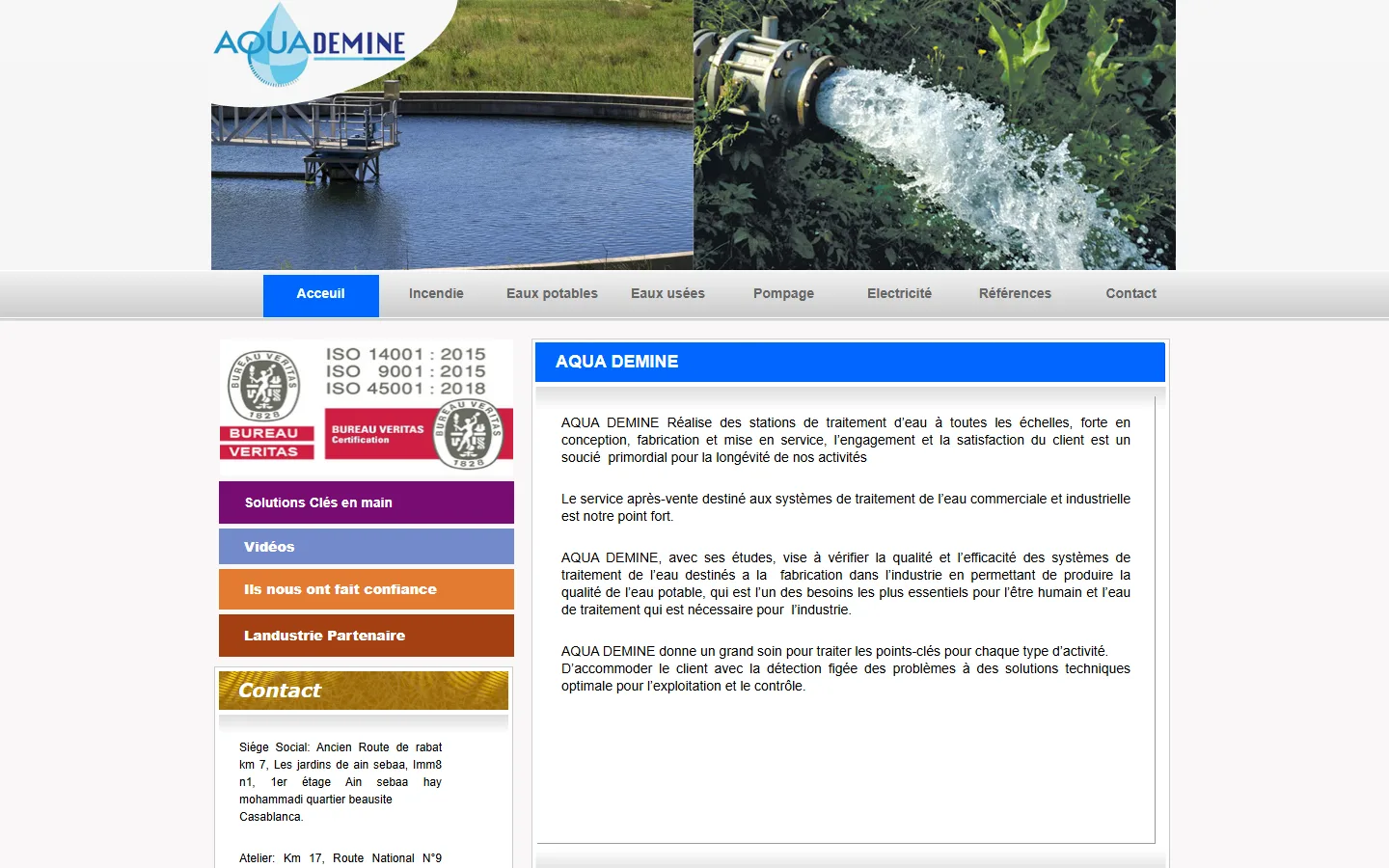Click the water treatment basin banner photo
This screenshot has height=868, width=1389.
(452, 135)
